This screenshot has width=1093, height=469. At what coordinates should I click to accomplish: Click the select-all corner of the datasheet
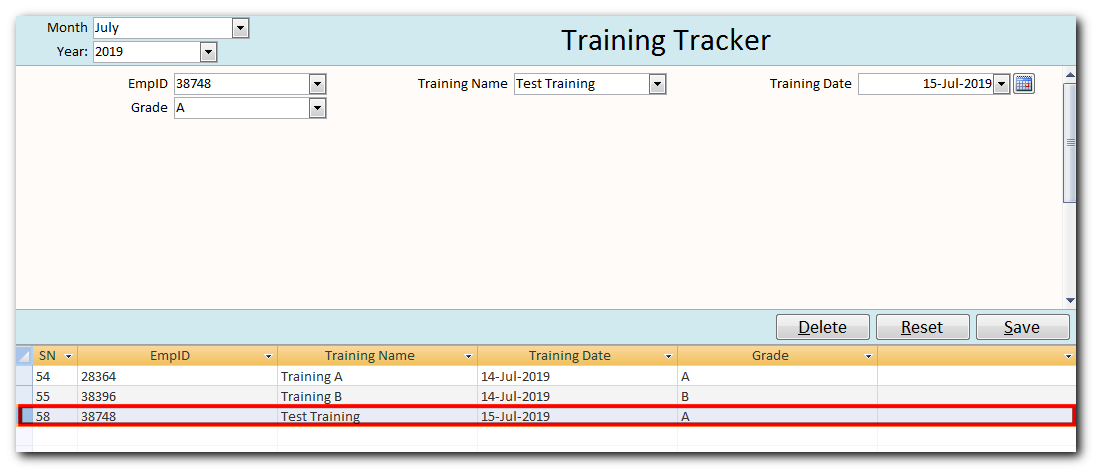[24, 355]
